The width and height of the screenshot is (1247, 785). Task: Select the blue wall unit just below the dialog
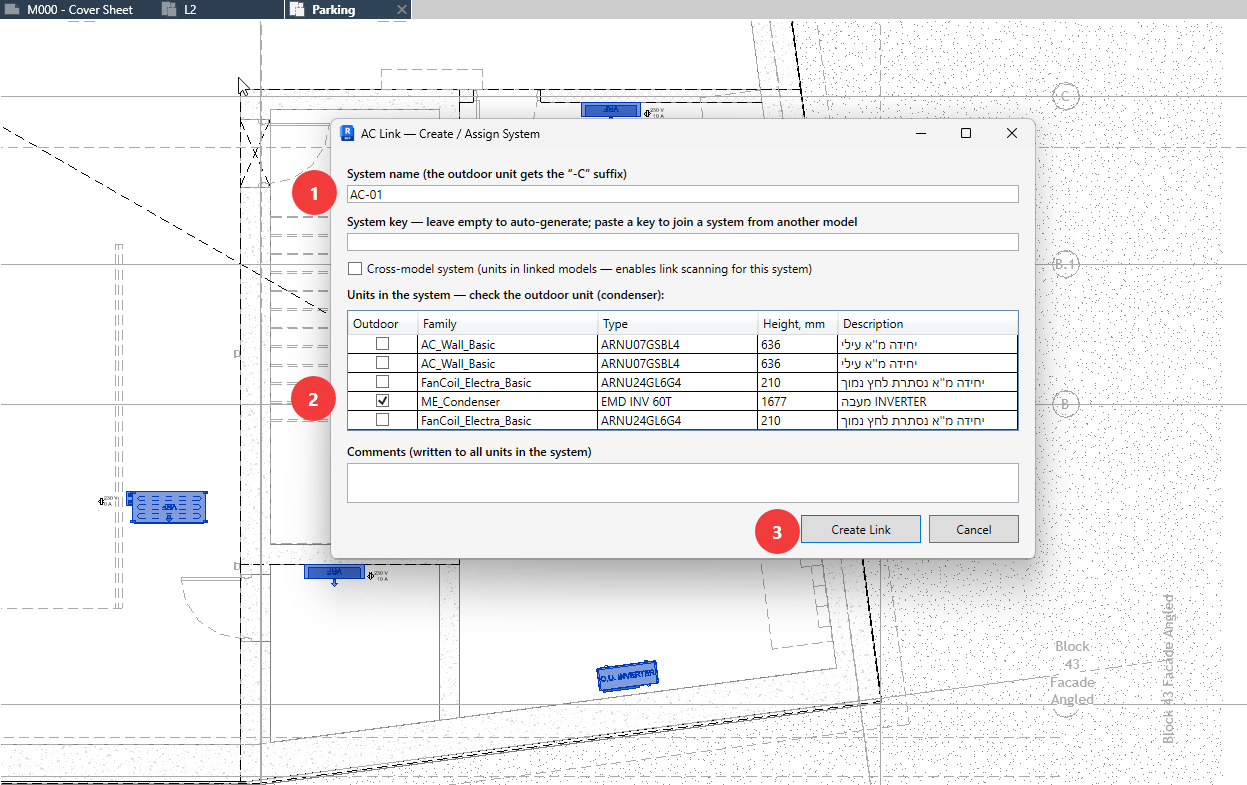(334, 572)
